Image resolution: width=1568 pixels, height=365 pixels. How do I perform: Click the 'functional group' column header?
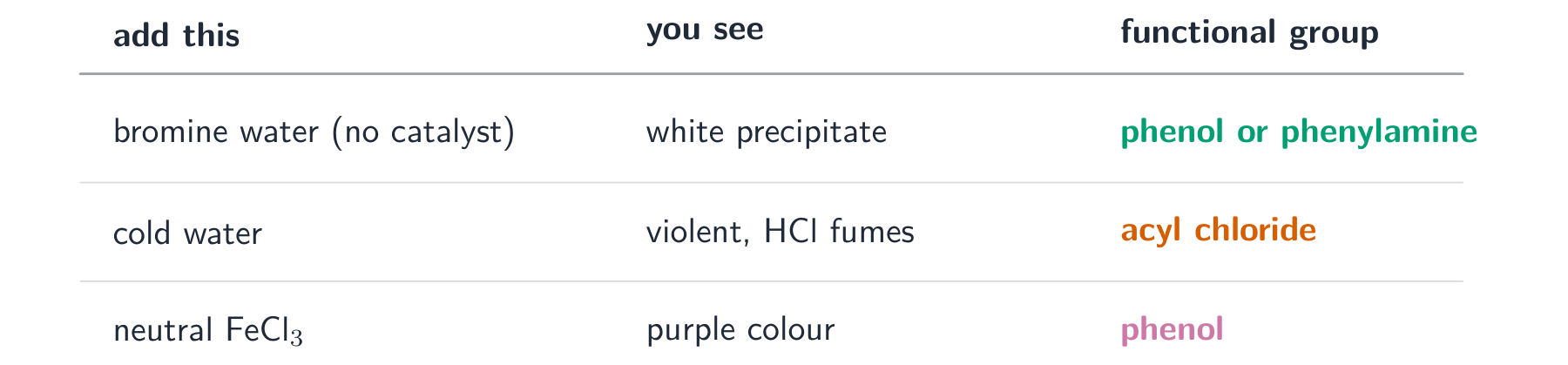click(1249, 32)
